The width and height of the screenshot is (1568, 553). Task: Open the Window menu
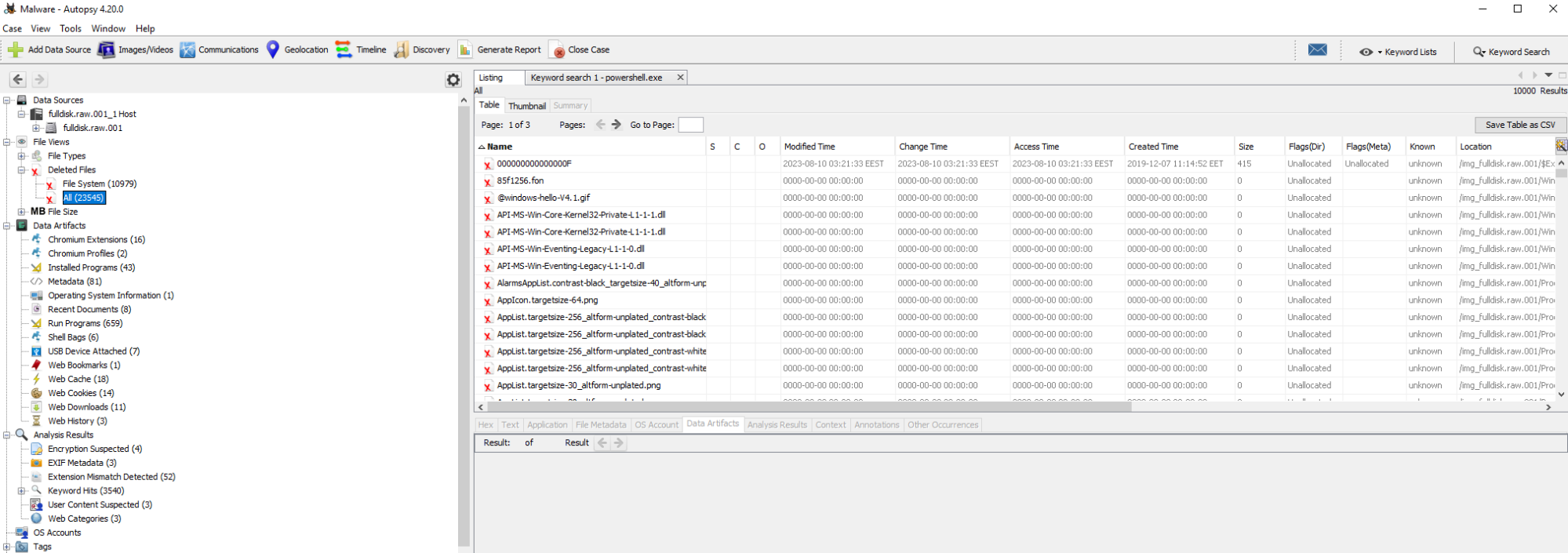[x=108, y=28]
